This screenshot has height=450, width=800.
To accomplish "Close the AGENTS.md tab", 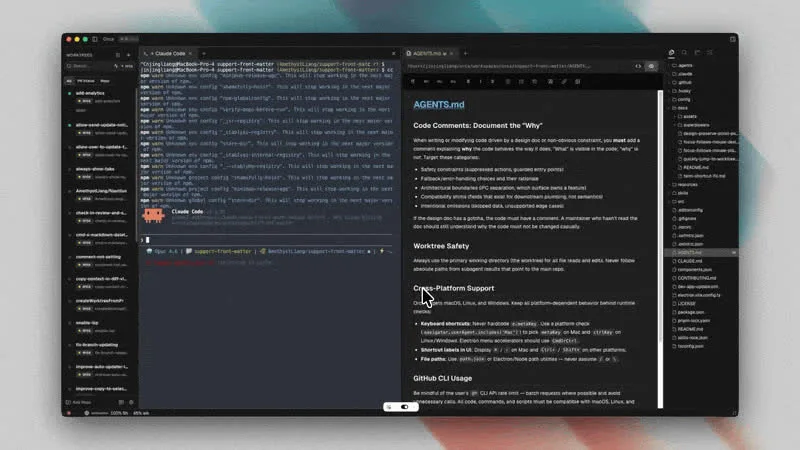I will tap(451, 54).
